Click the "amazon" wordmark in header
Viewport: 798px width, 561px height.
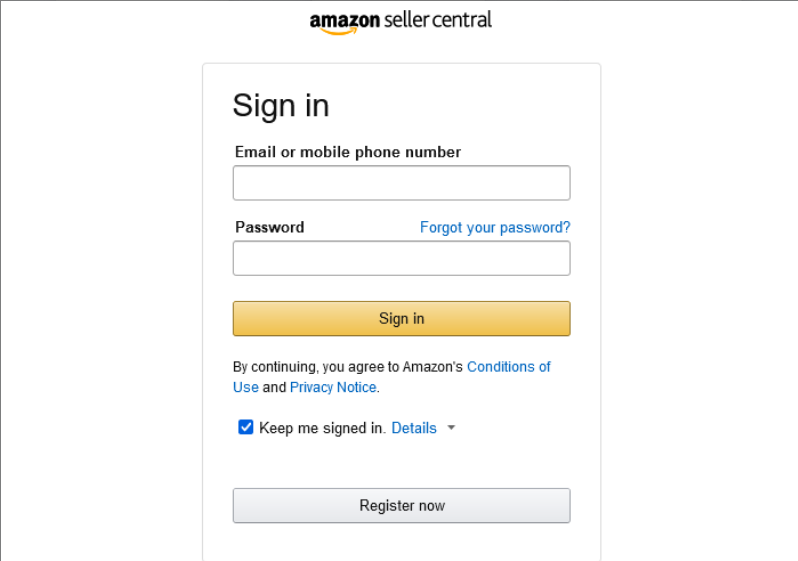tap(345, 20)
